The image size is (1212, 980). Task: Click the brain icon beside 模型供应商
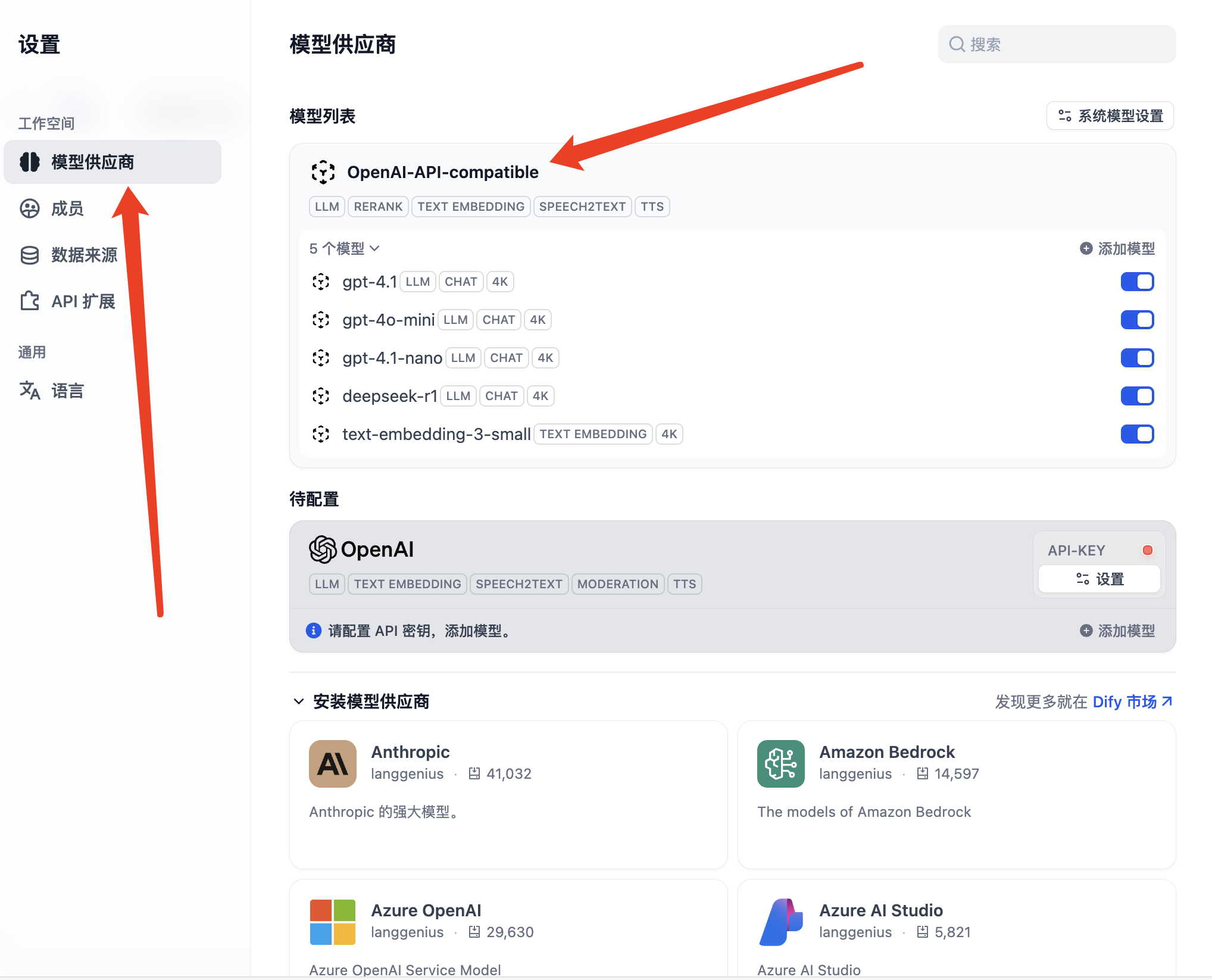[x=30, y=162]
